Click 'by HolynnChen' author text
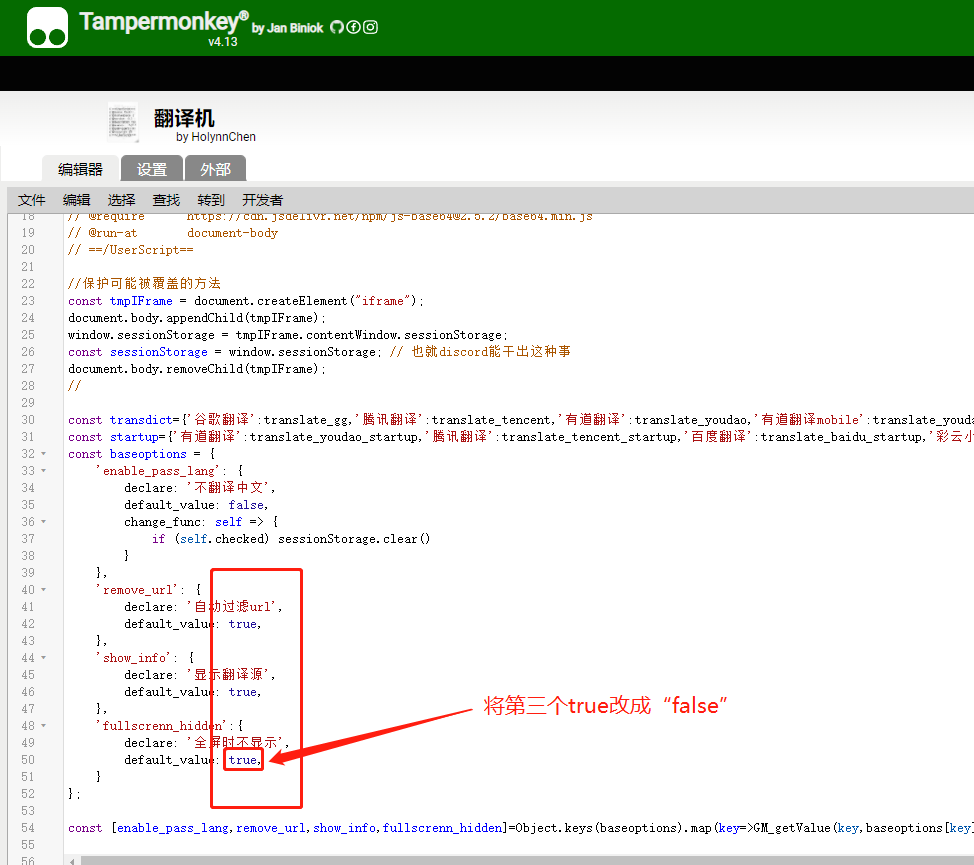974x865 pixels. click(216, 137)
